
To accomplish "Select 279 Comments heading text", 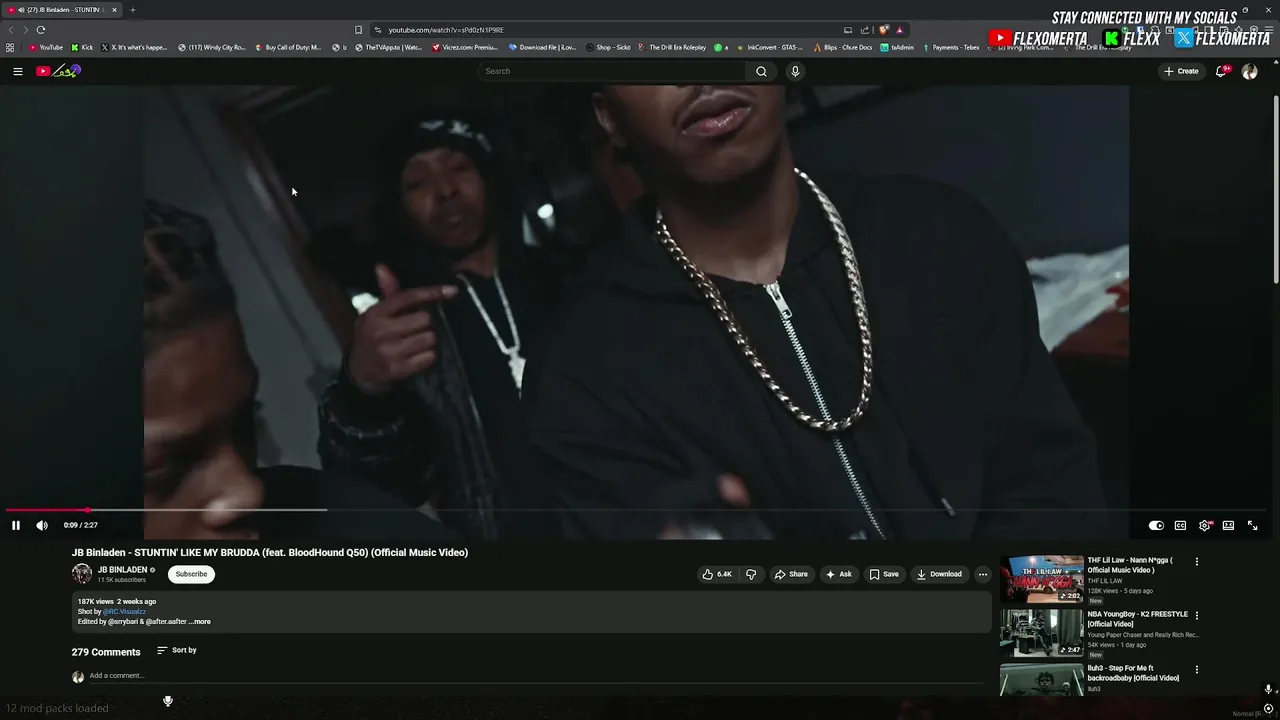I will tap(106, 652).
